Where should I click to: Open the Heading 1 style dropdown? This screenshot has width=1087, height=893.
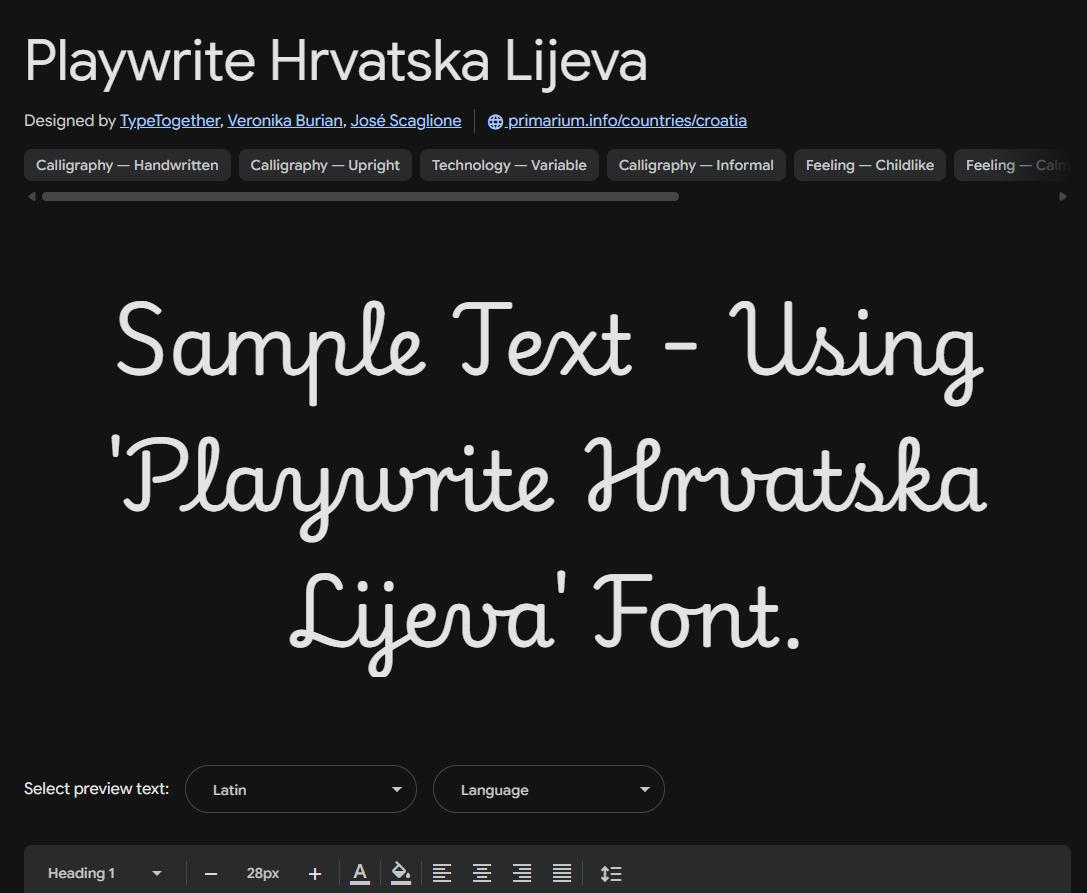pyautogui.click(x=104, y=873)
